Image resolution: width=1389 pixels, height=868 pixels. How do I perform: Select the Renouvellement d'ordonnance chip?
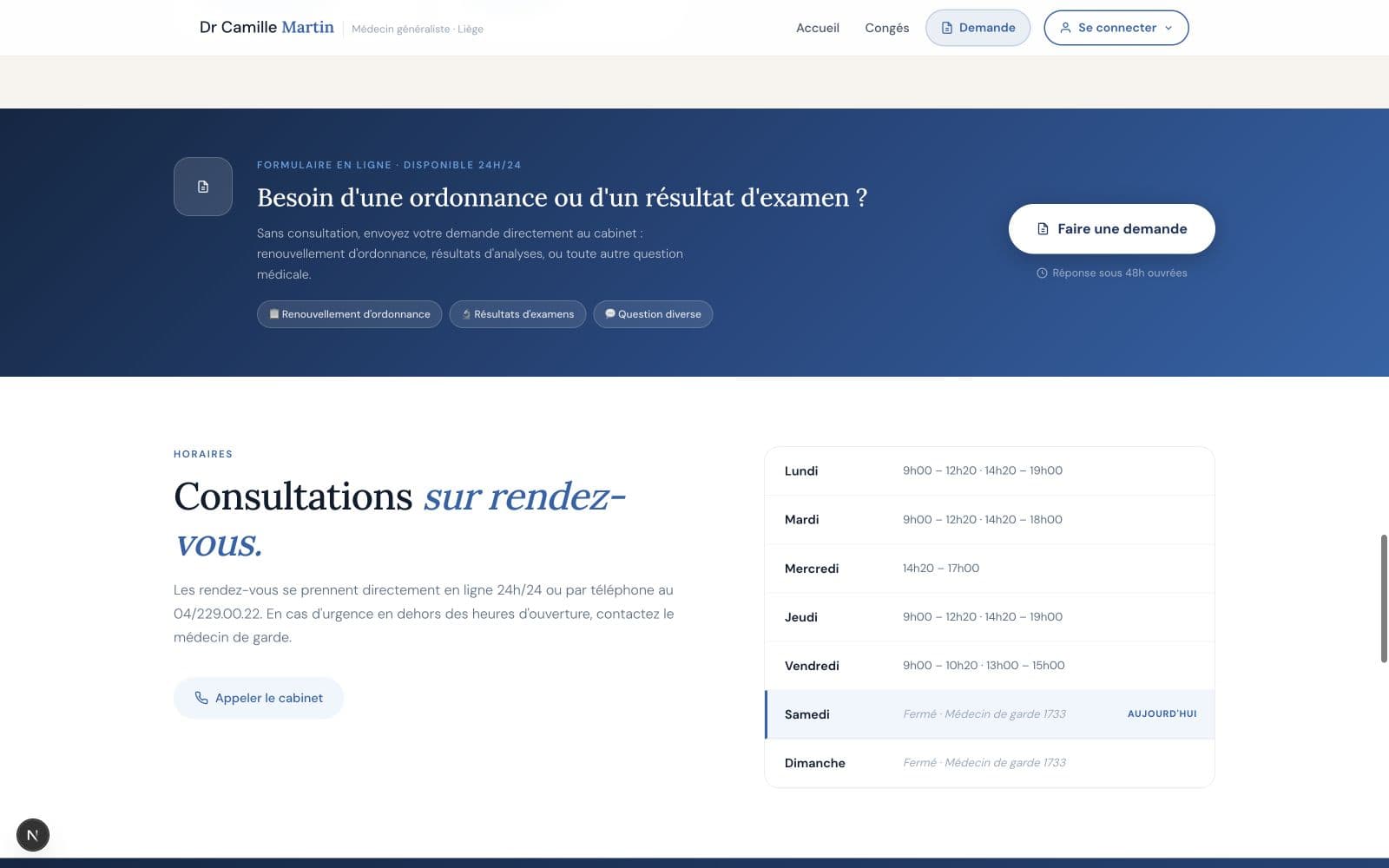pos(349,314)
